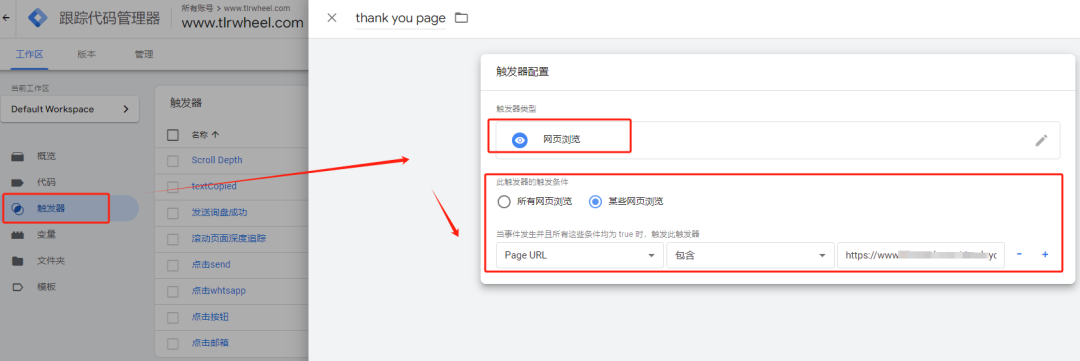Viewport: 1080px width, 361px height.
Task: Add a condition with the plus button
Action: click(1045, 255)
